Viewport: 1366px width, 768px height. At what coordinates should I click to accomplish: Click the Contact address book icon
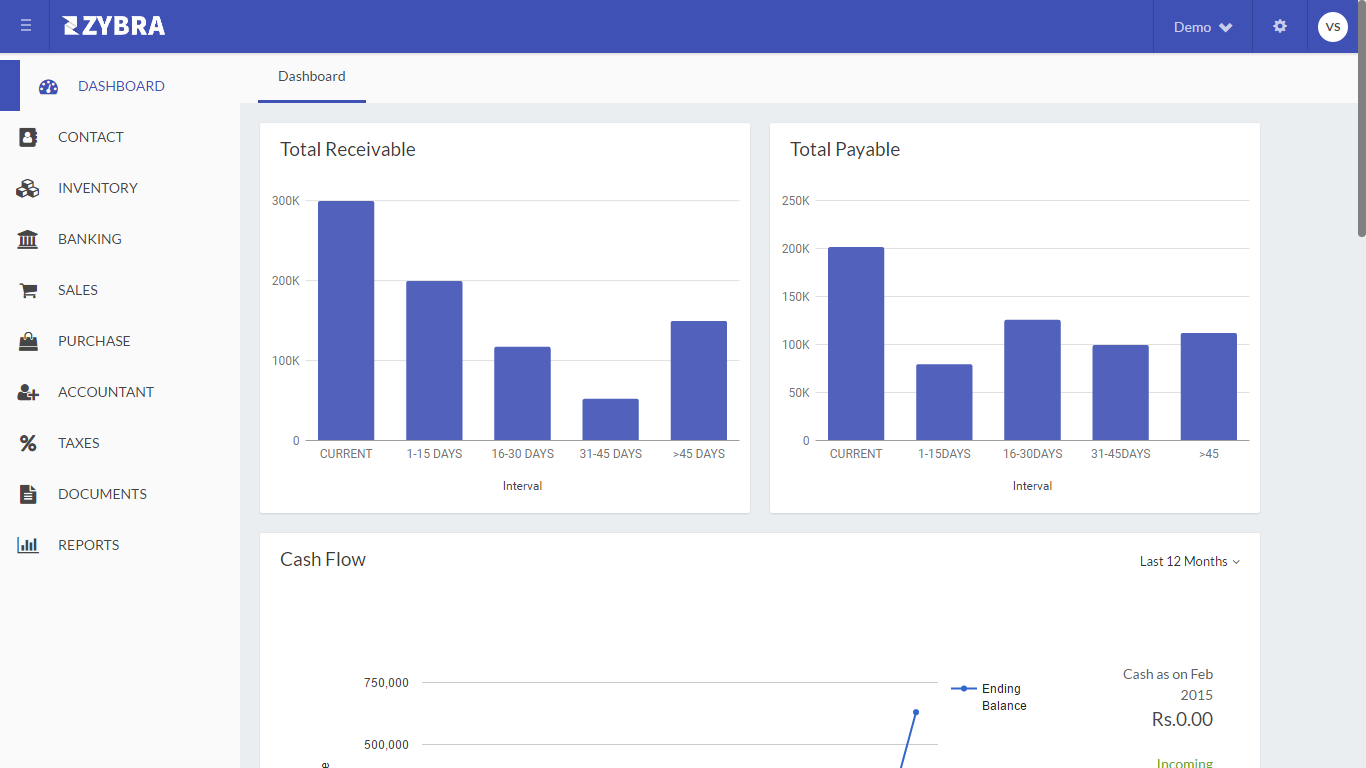click(28, 137)
